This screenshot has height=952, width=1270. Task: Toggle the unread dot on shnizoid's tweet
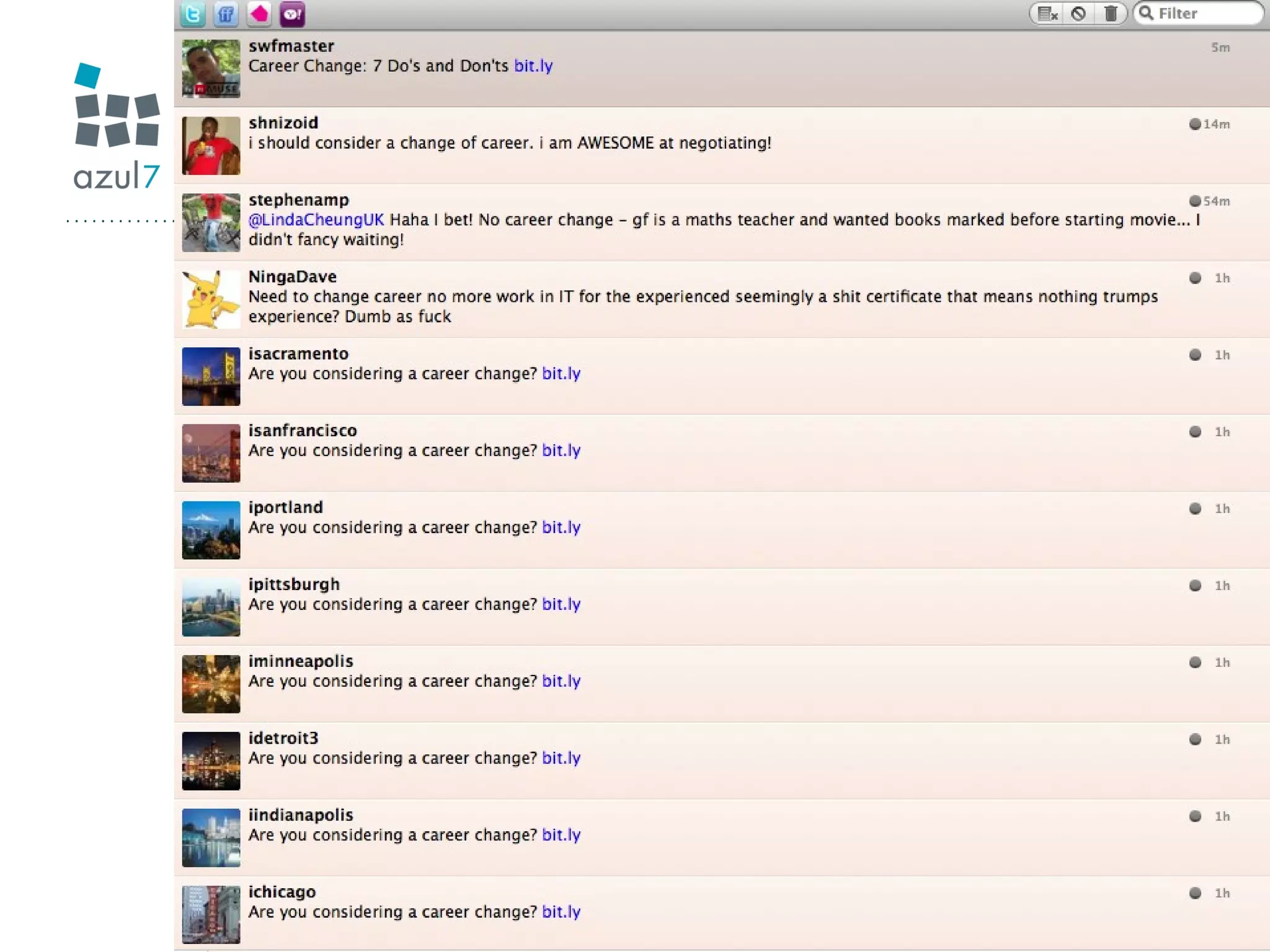[1195, 124]
